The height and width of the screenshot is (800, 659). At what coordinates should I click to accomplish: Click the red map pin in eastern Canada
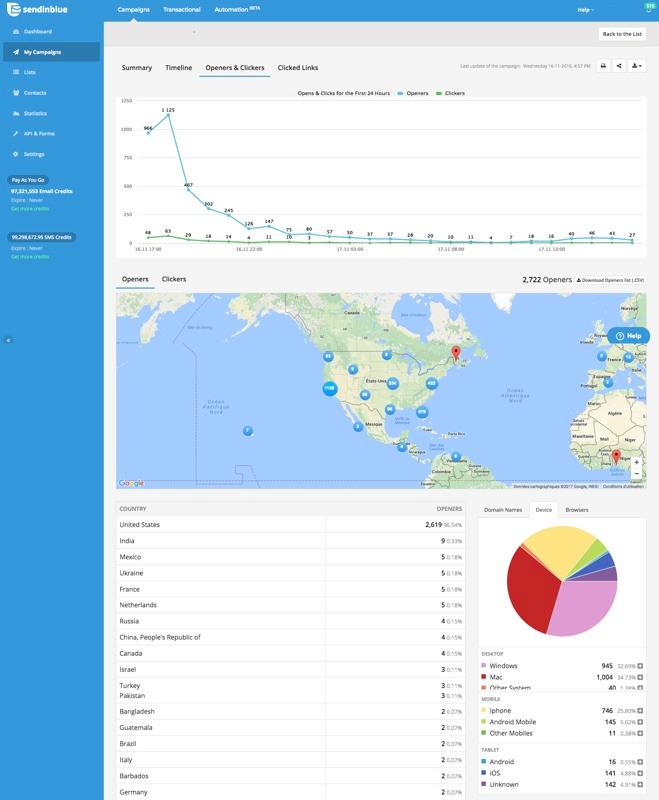point(455,353)
